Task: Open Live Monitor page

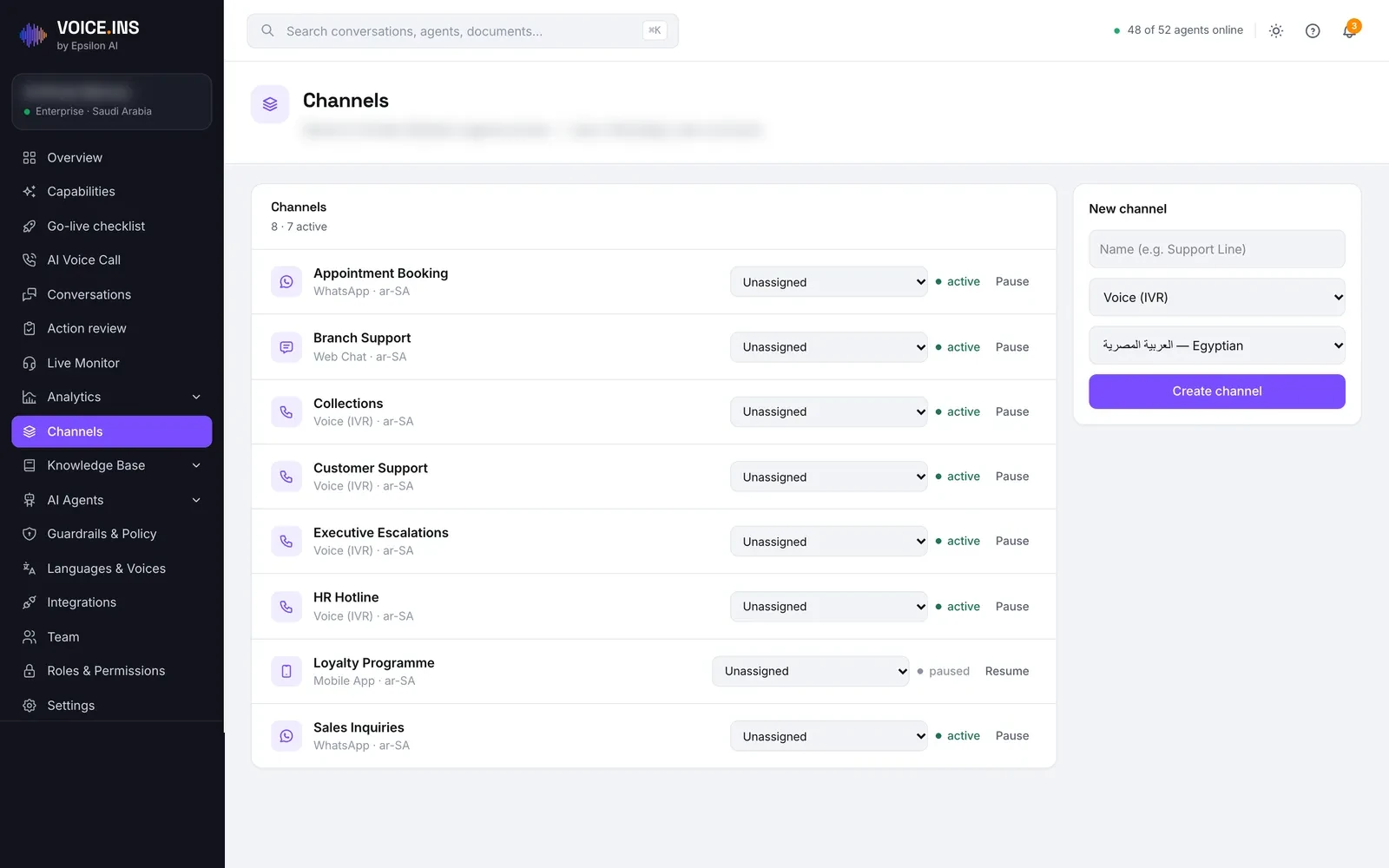Action: click(x=112, y=363)
